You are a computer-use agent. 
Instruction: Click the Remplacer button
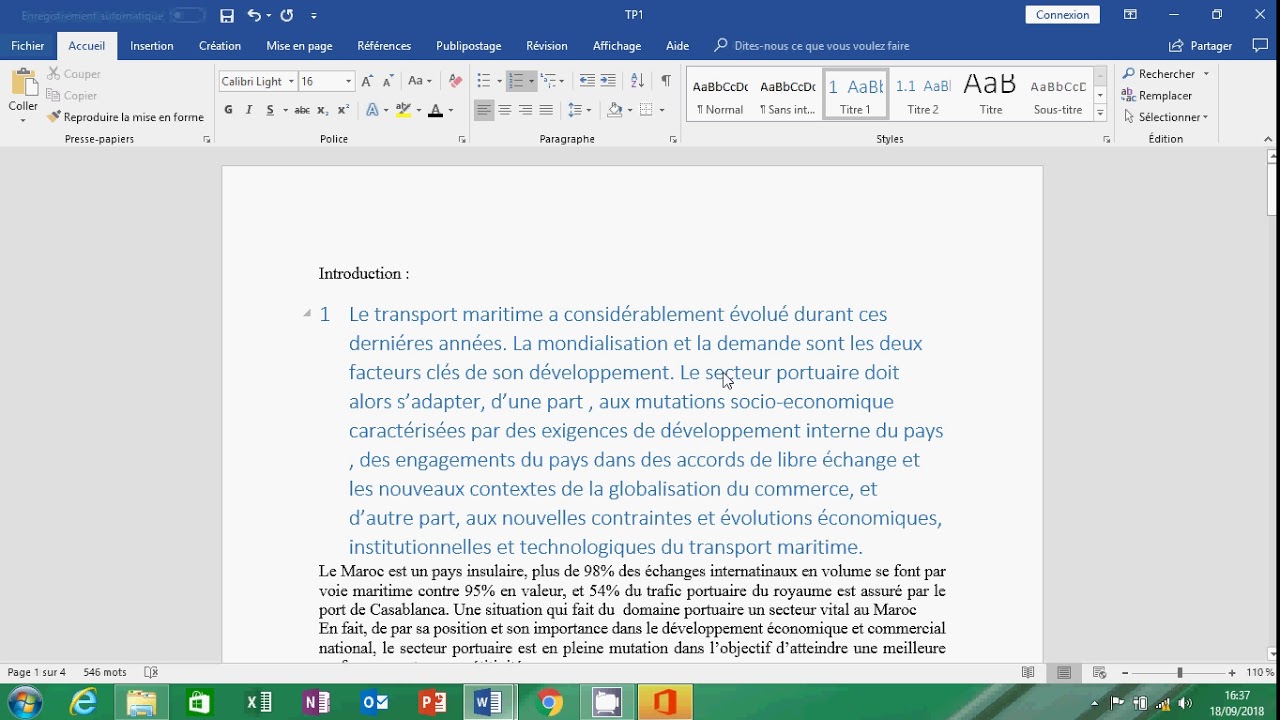[x=1158, y=96]
